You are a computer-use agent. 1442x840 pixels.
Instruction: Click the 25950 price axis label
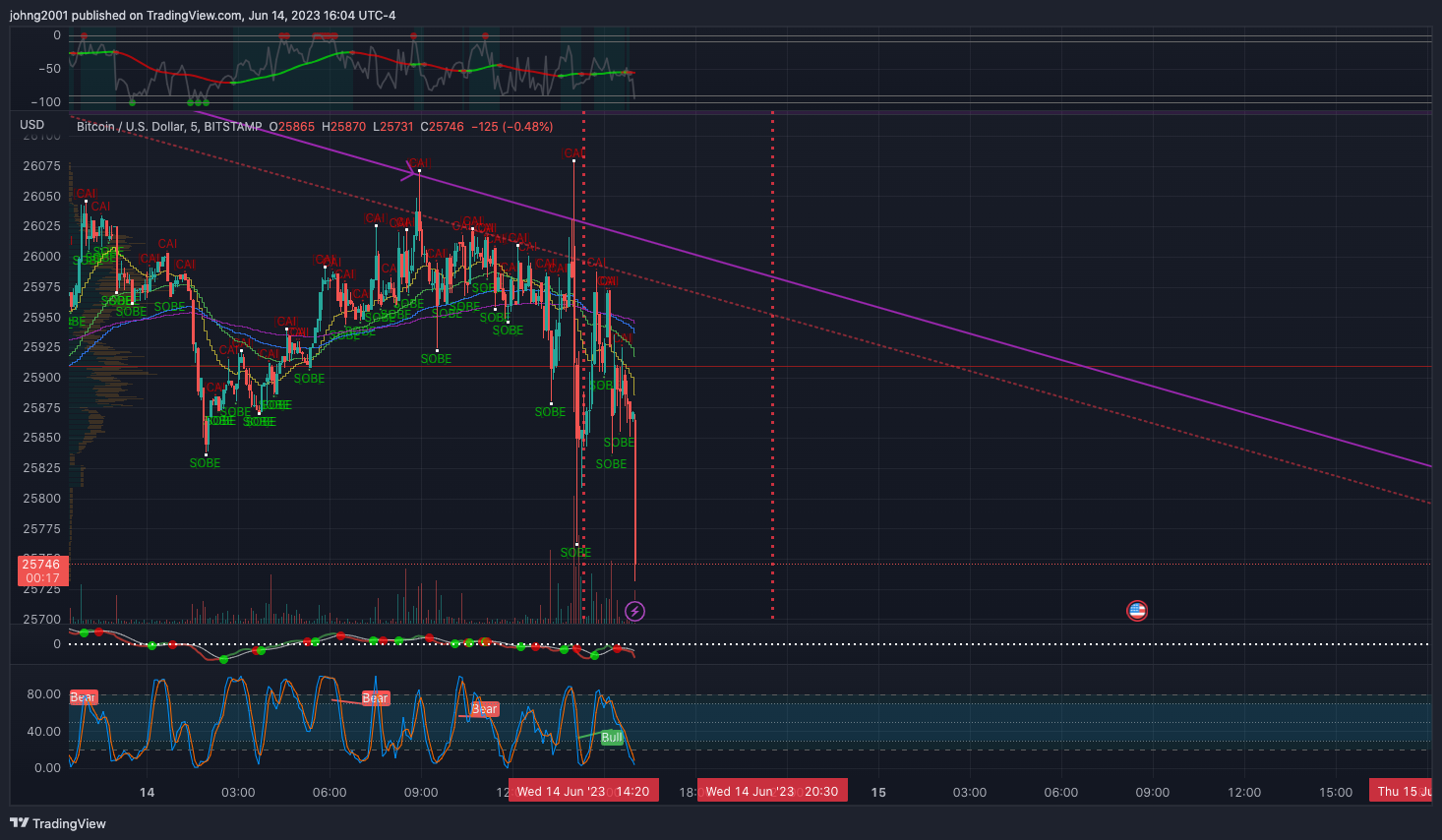(42, 318)
